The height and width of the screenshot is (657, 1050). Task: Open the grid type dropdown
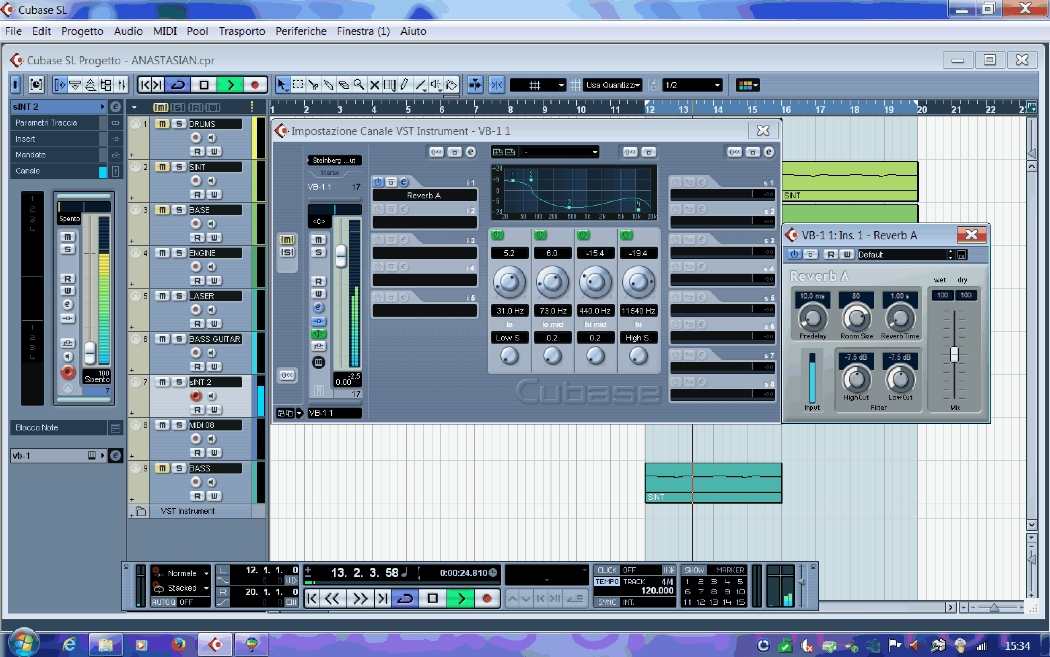(x=538, y=85)
